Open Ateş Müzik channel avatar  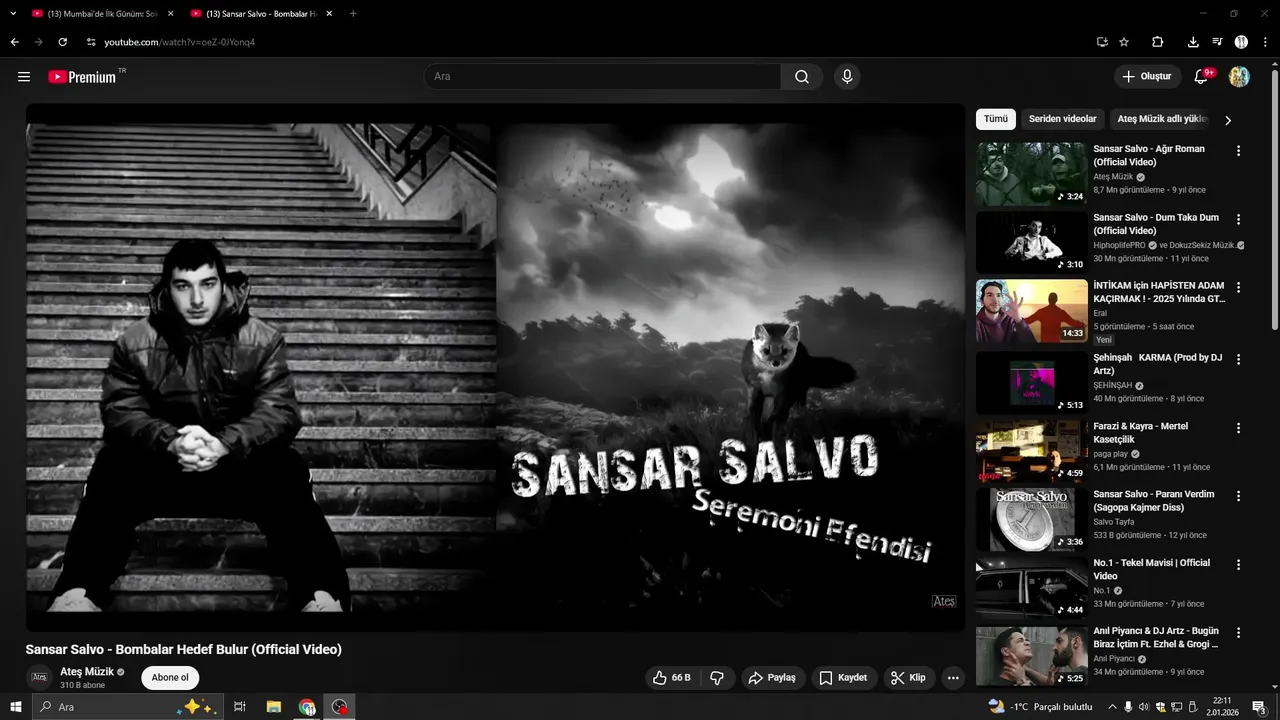(x=39, y=677)
